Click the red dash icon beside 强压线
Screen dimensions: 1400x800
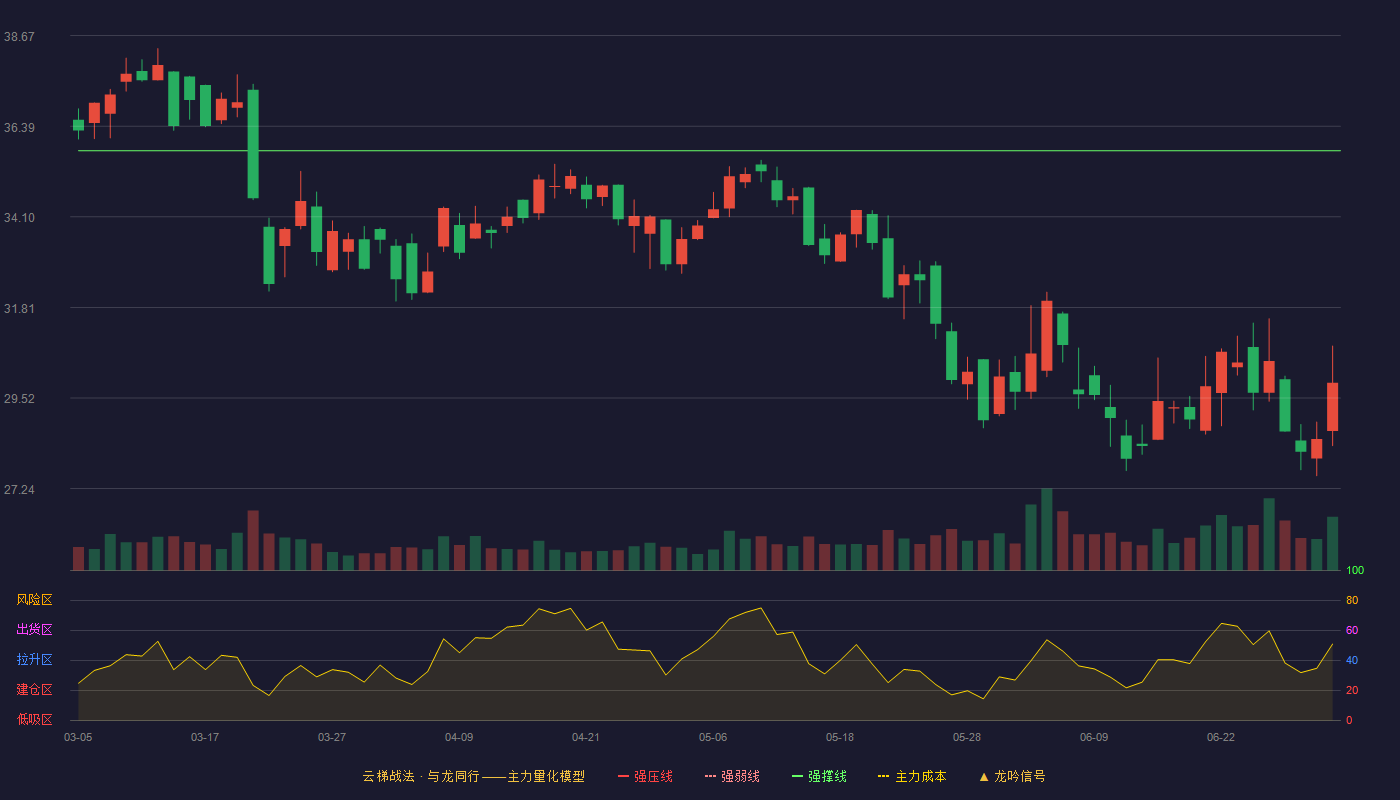(x=623, y=776)
